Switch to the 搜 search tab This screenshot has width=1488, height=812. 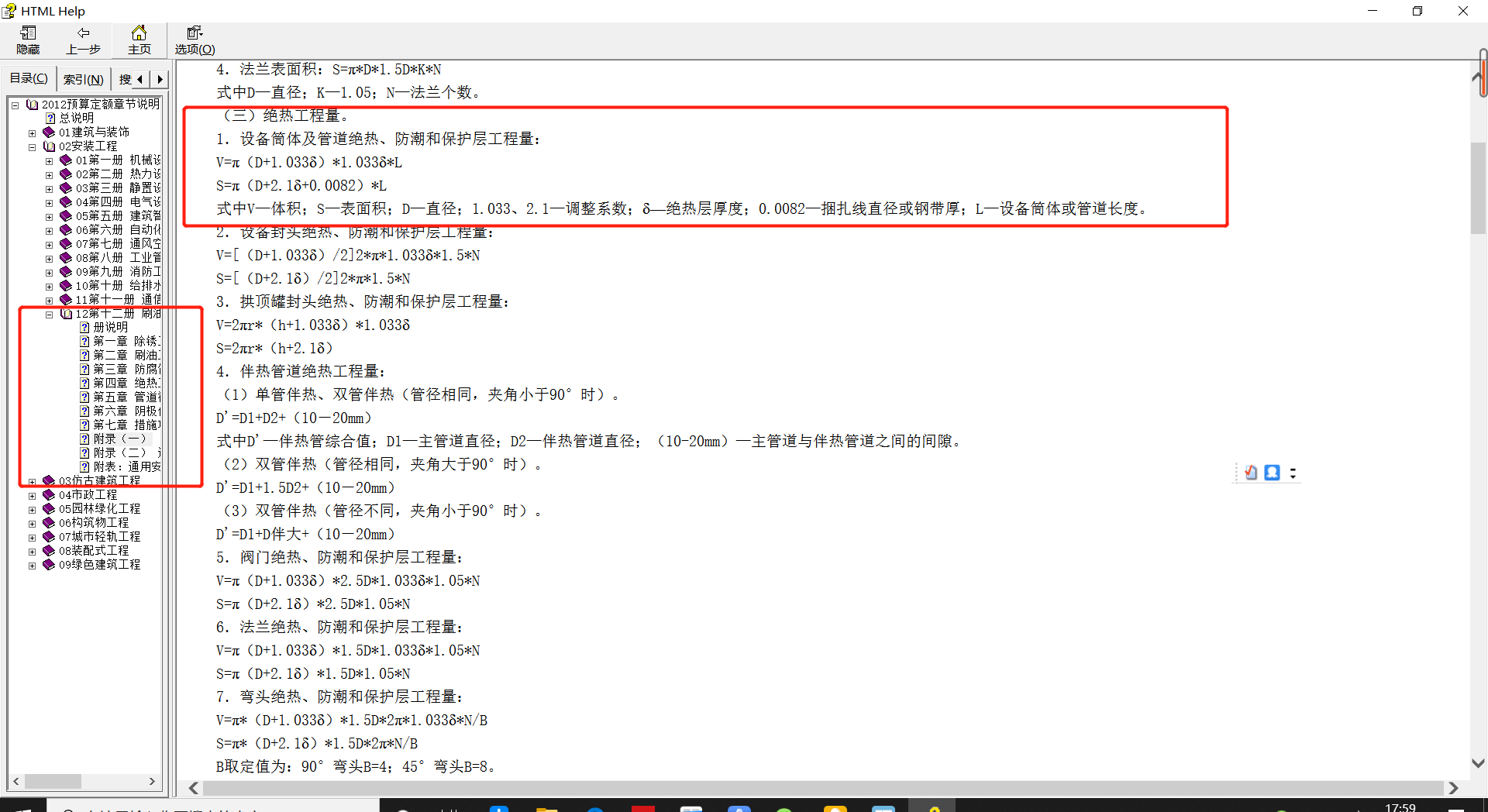(x=125, y=79)
